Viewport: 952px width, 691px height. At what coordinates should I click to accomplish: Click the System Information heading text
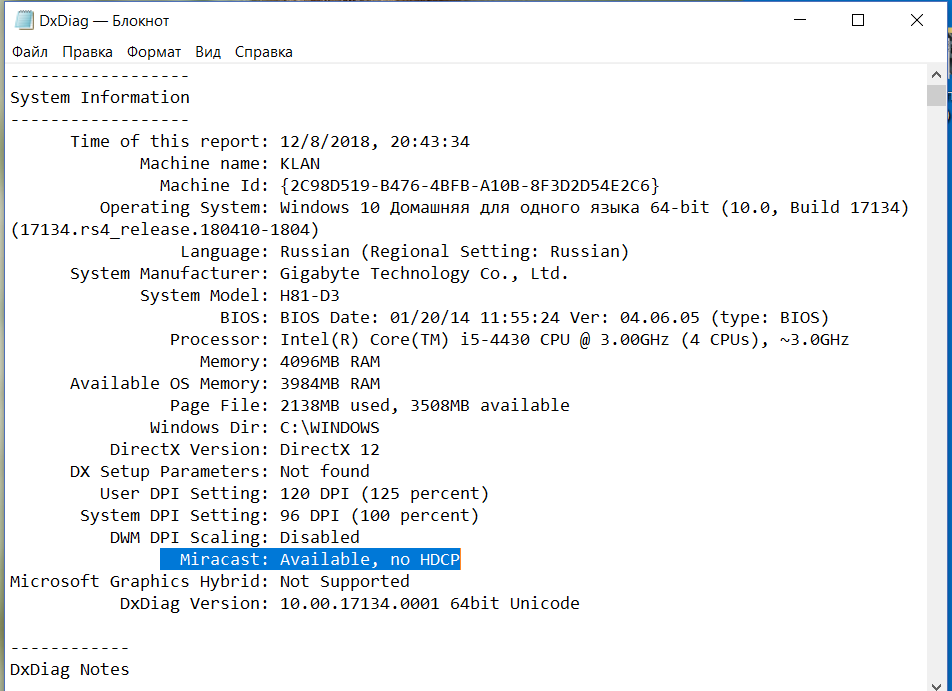[x=100, y=98]
